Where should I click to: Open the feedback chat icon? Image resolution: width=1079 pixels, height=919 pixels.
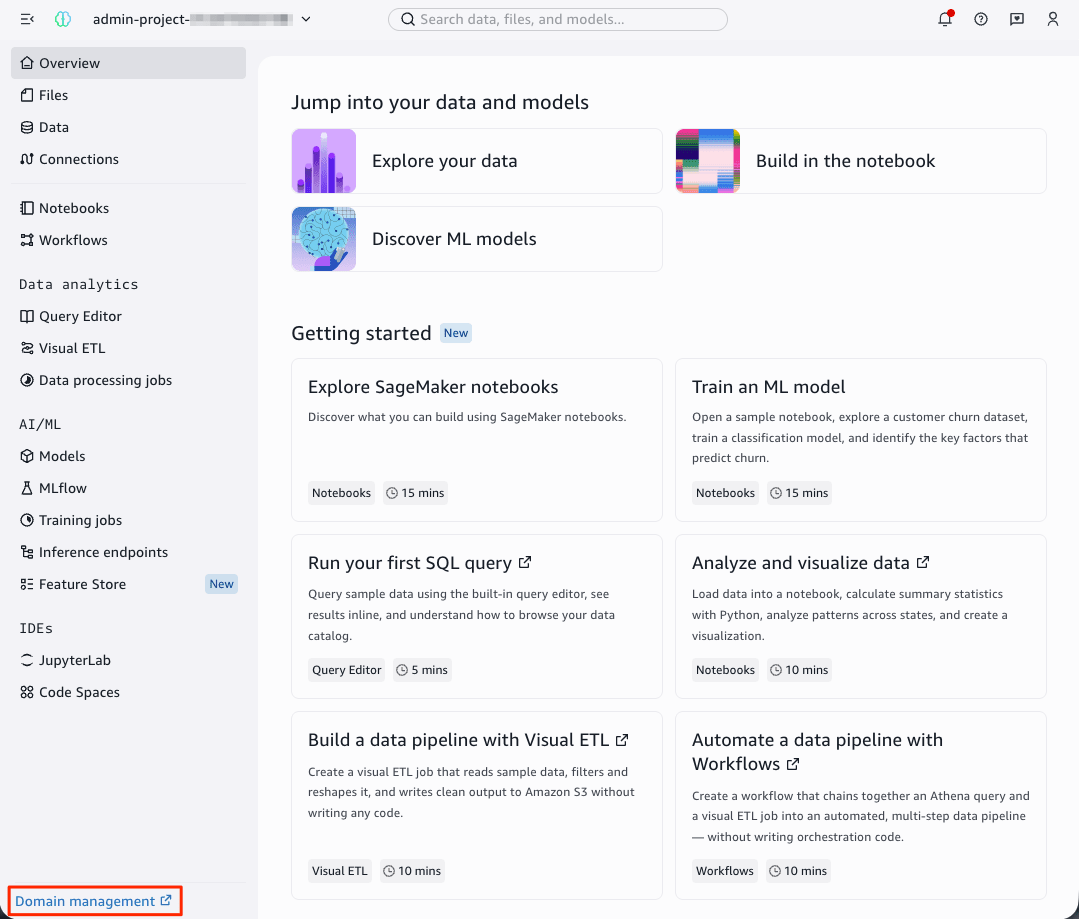coord(1016,19)
